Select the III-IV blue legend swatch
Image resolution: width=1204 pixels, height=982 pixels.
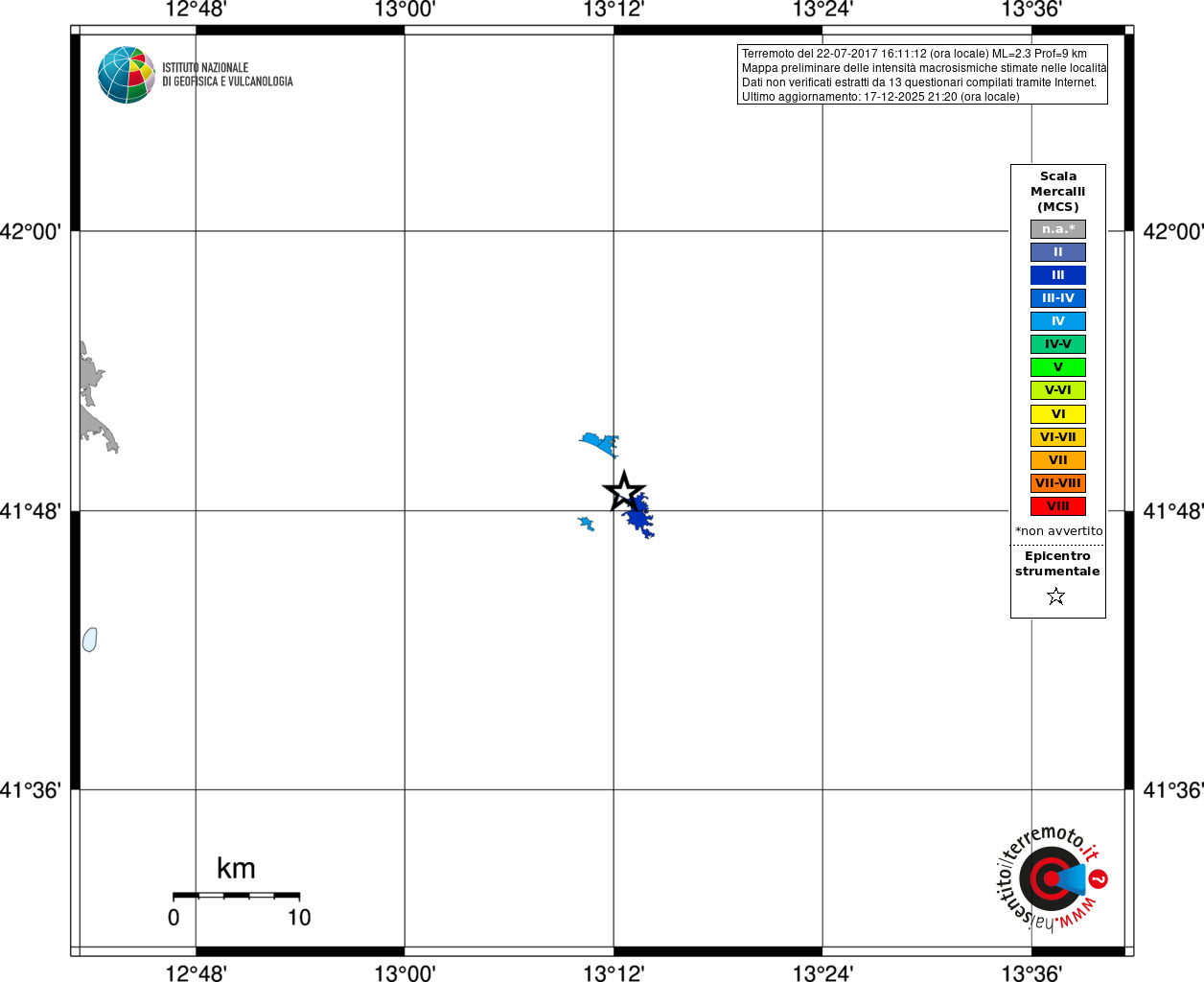click(1058, 298)
